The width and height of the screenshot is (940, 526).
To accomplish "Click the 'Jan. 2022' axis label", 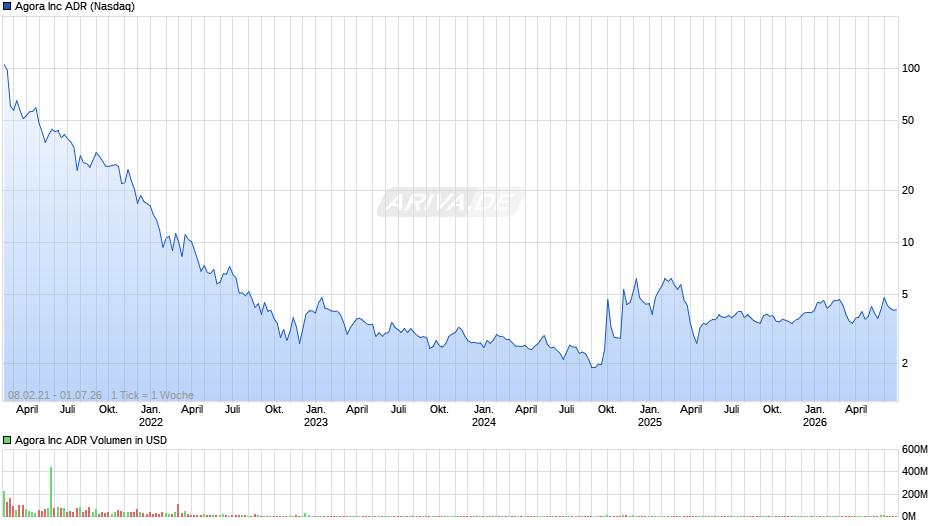I will click(x=150, y=416).
